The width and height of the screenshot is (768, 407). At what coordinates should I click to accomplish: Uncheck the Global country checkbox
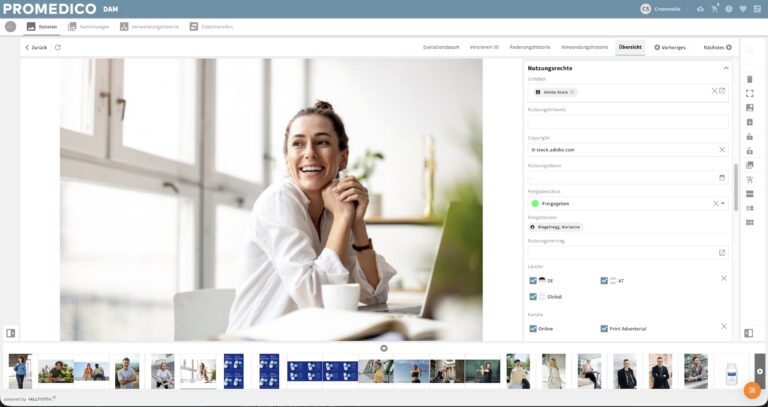pyautogui.click(x=533, y=297)
